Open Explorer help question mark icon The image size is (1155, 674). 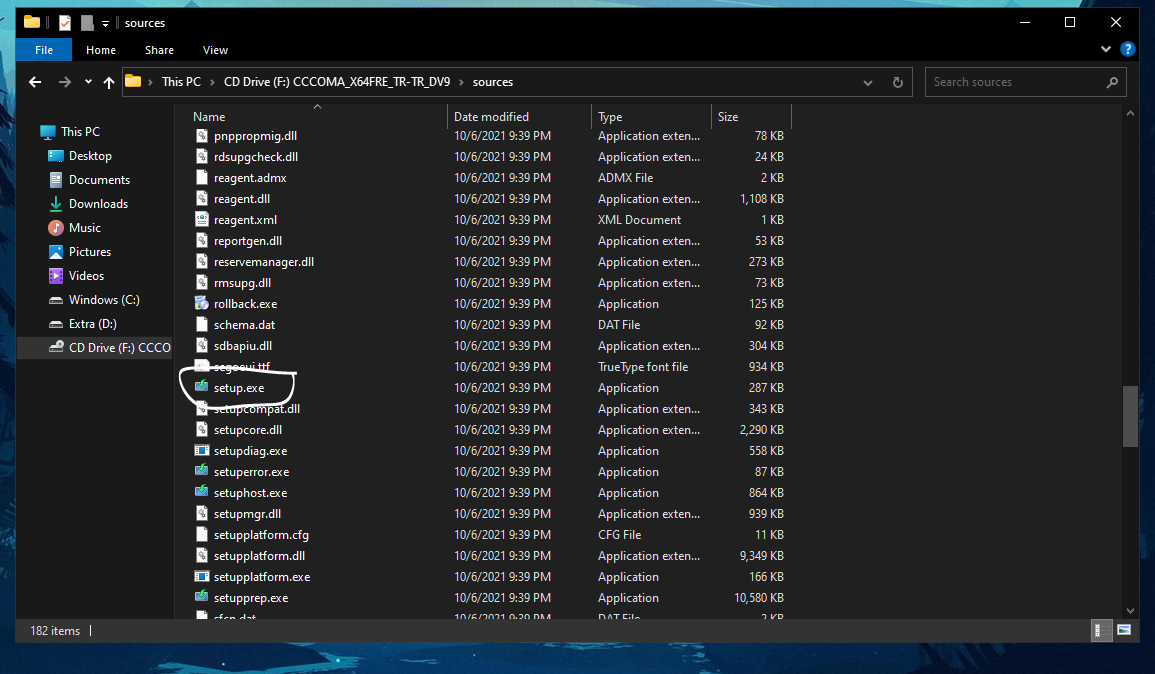1127,49
